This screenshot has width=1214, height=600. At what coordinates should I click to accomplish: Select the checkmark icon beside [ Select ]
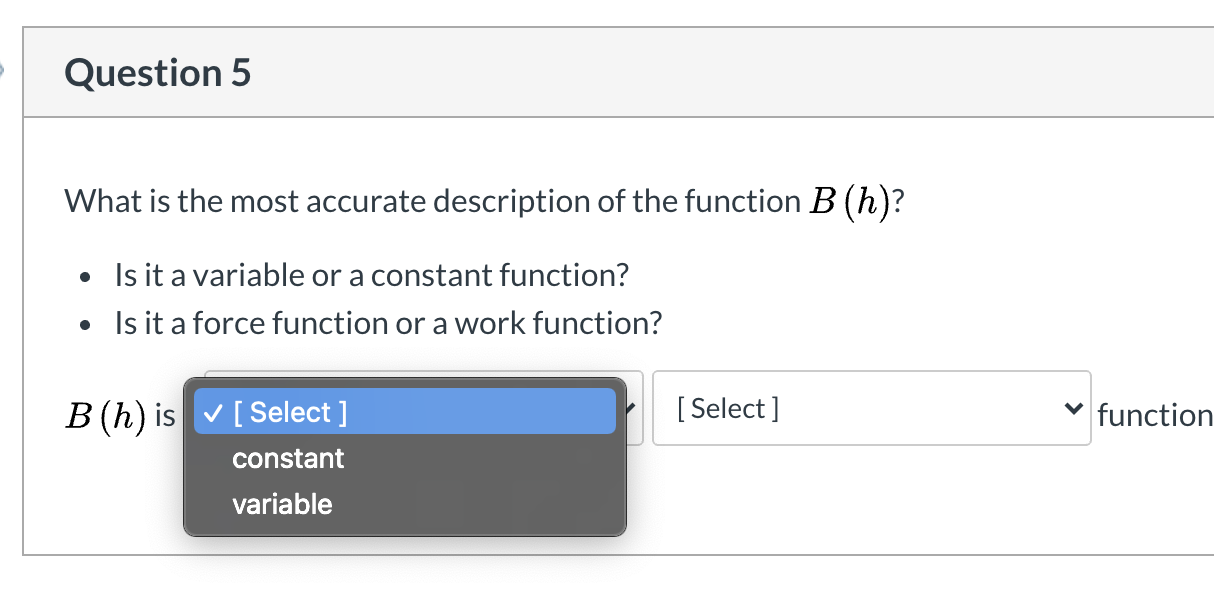pos(212,411)
